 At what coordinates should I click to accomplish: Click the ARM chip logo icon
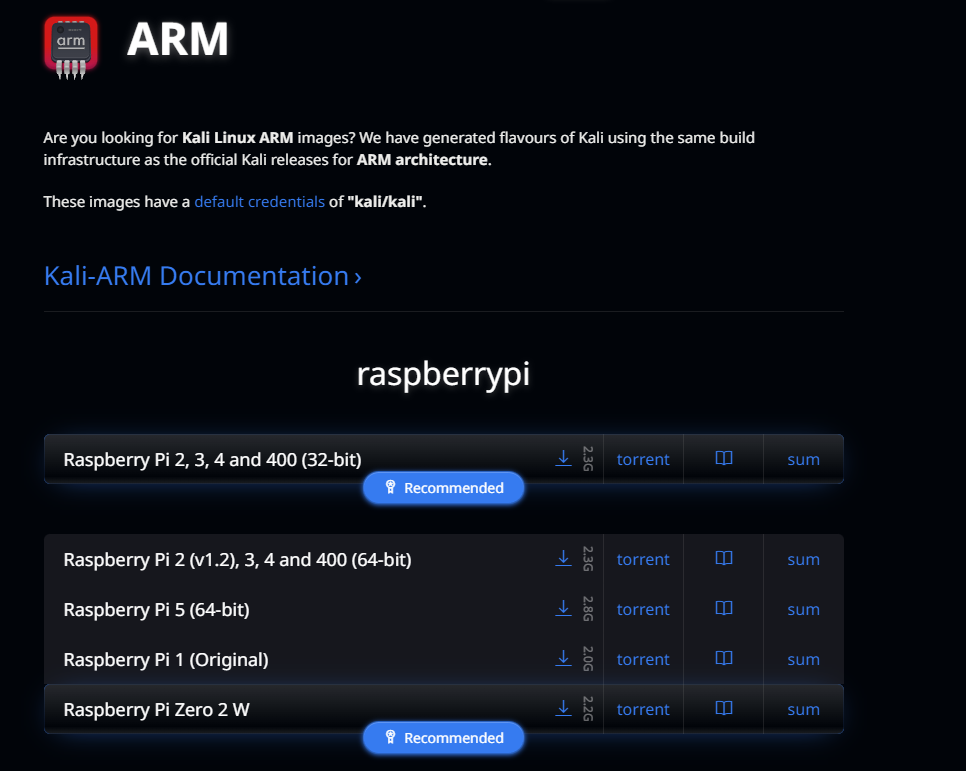(x=71, y=44)
